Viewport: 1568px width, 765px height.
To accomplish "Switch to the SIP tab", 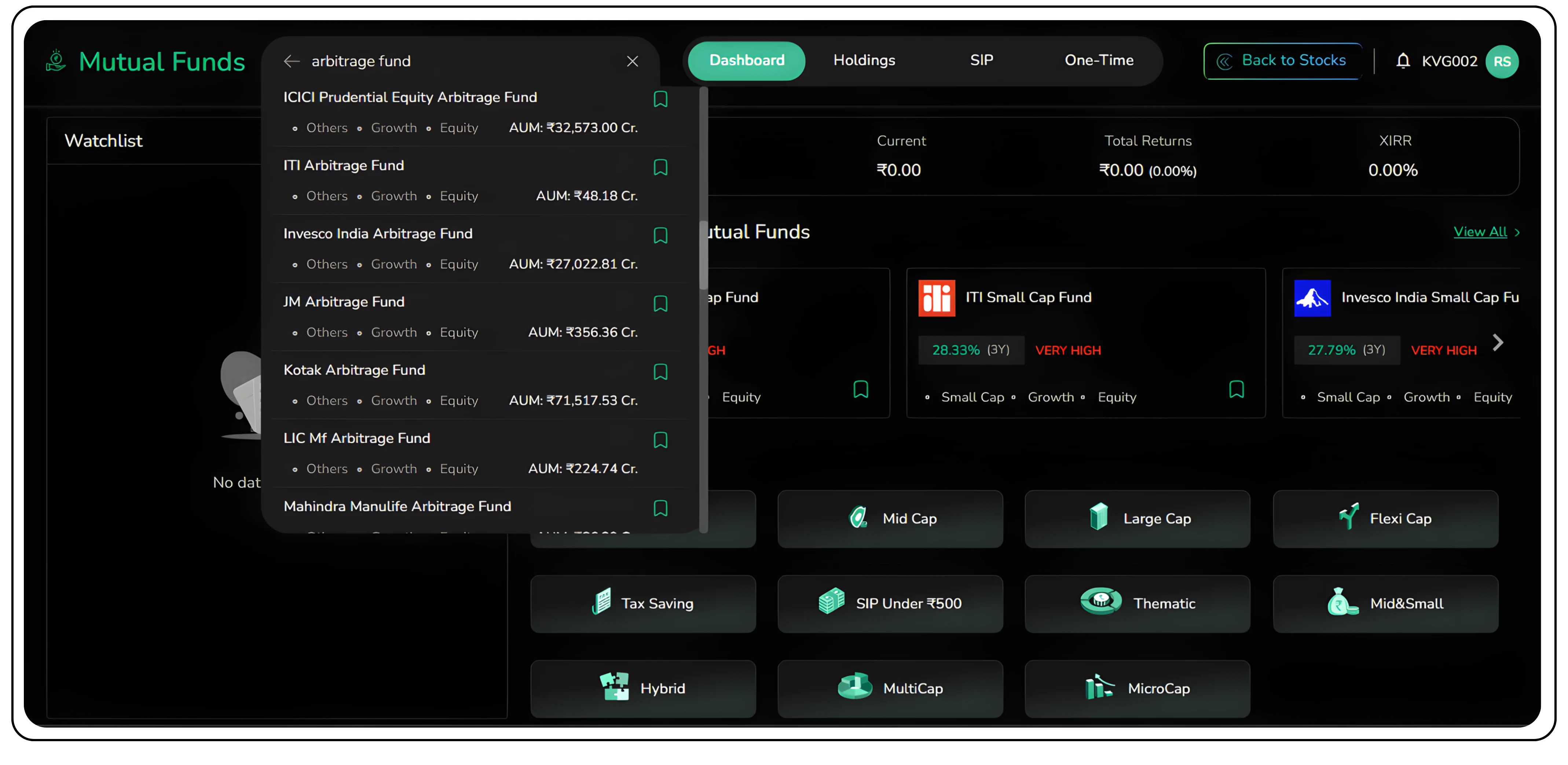I will (981, 61).
